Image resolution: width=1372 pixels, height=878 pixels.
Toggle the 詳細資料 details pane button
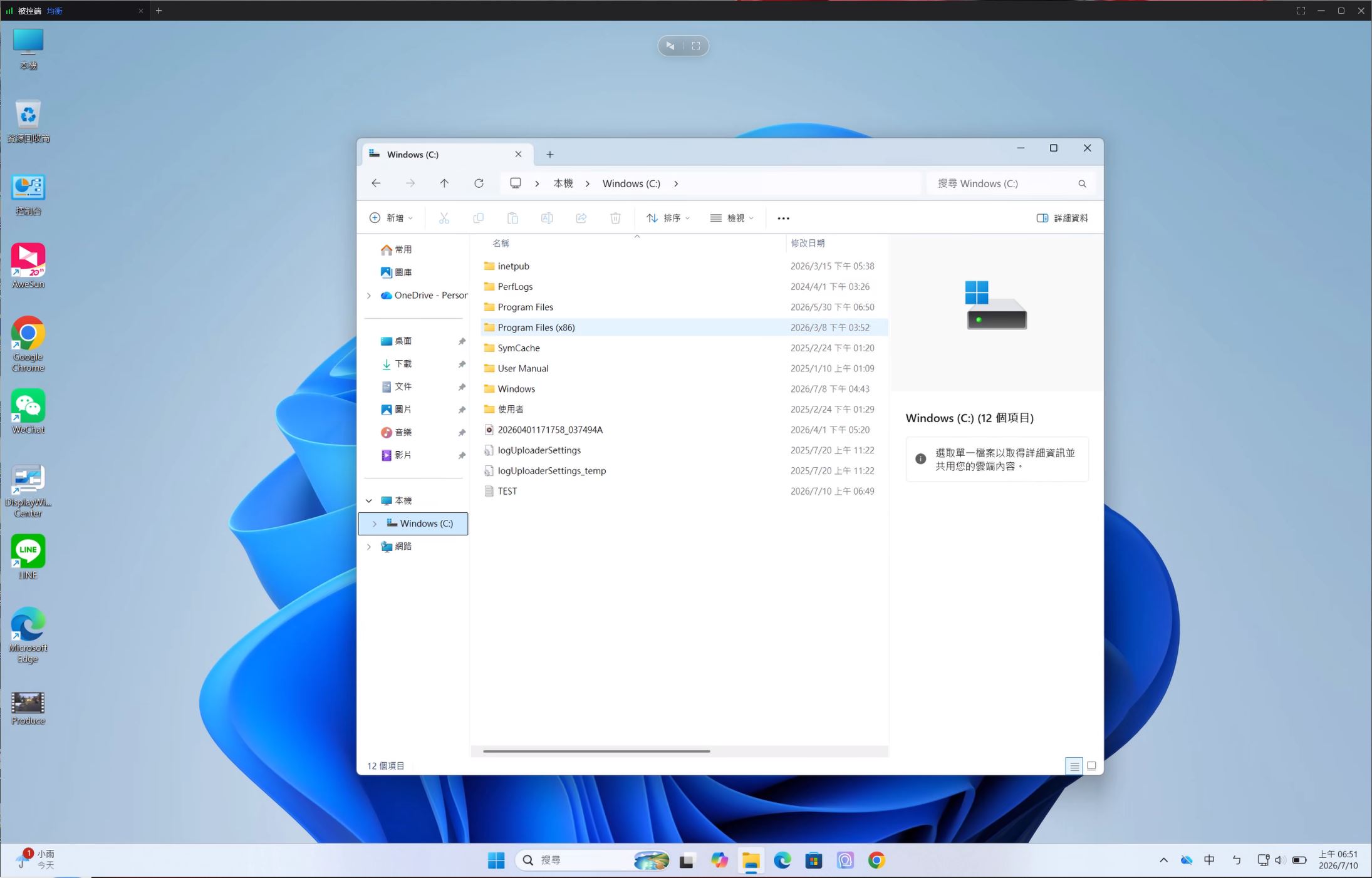point(1062,218)
